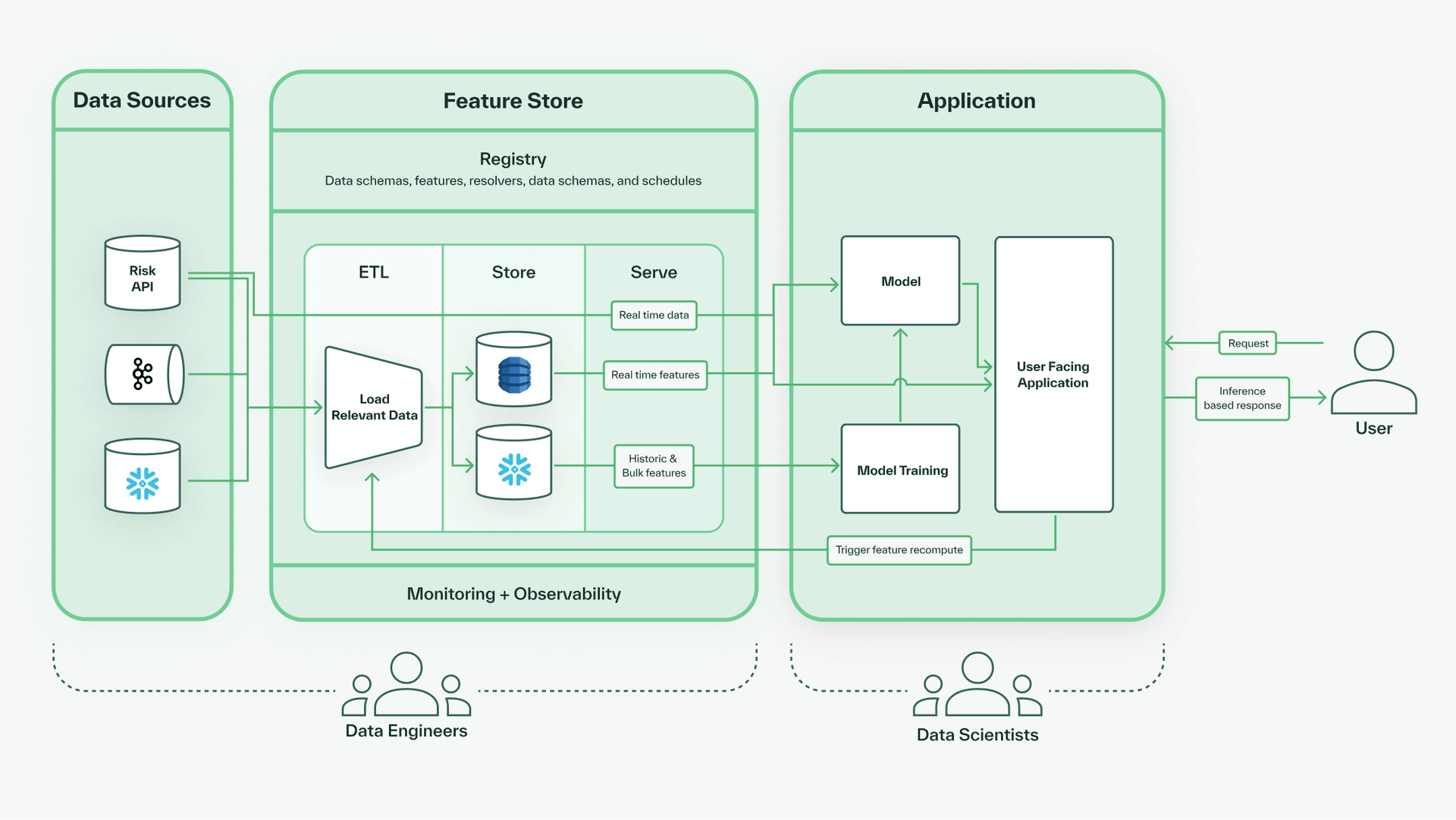1456x820 pixels.
Task: Click the Request label box
Action: click(1247, 344)
